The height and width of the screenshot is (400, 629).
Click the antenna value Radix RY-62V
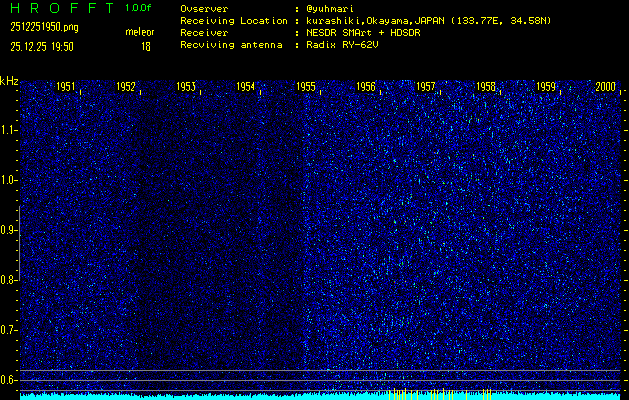pos(342,45)
